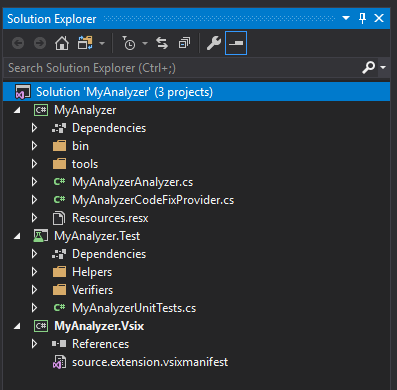Select the Verifiers folder name
The image size is (397, 390).
92,290
